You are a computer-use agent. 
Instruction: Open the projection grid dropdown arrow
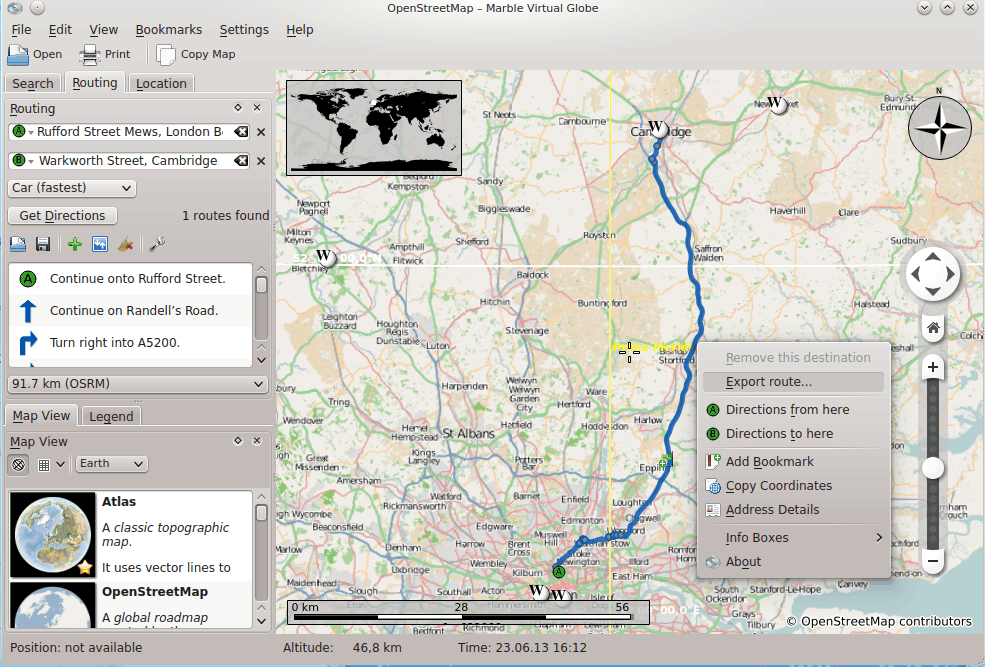point(60,465)
